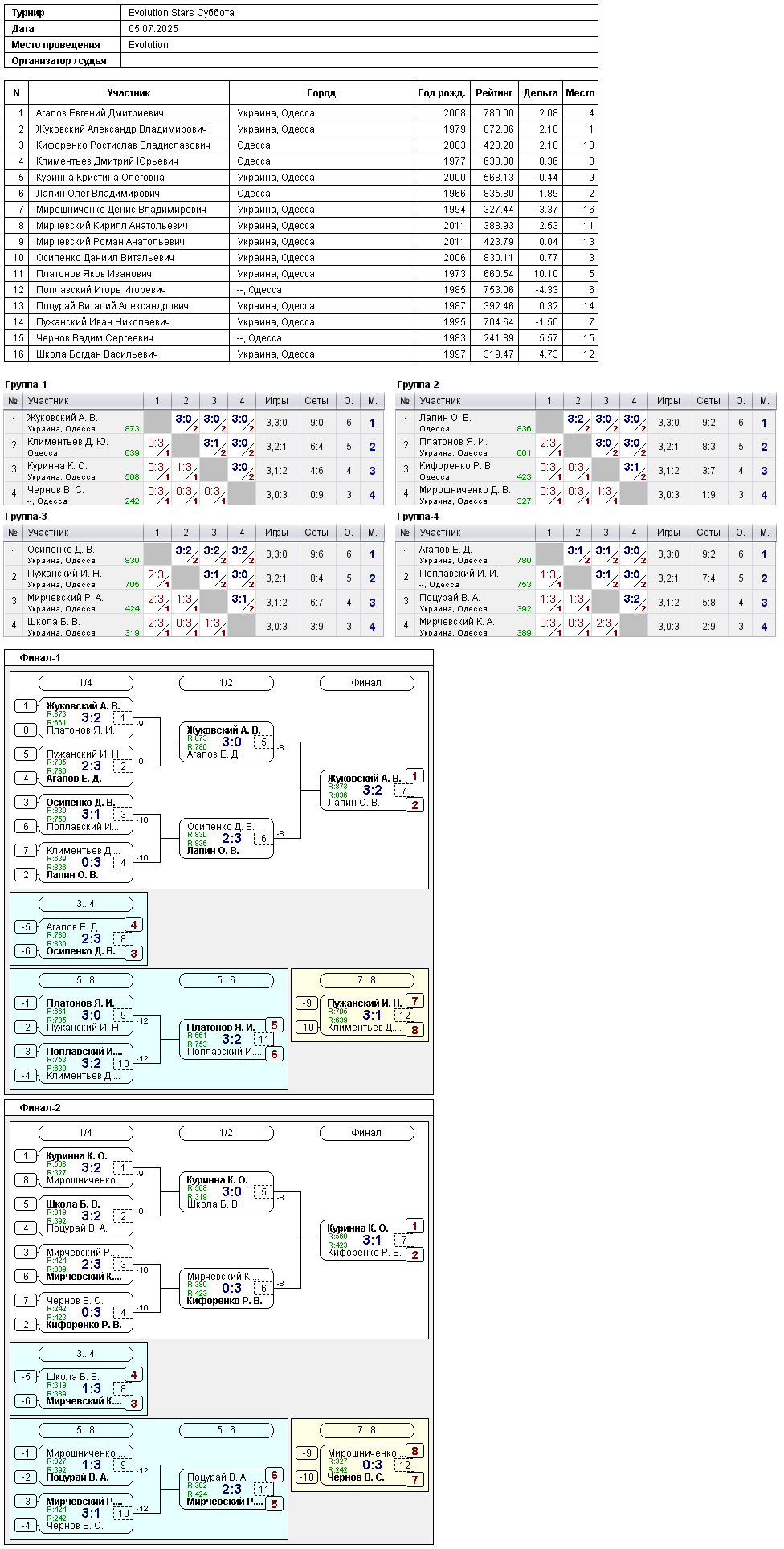This screenshot has width=784, height=1549.
Task: Click Финал-2 match Мирошниченко vs Чернов for 7th place
Action: 367,1465
